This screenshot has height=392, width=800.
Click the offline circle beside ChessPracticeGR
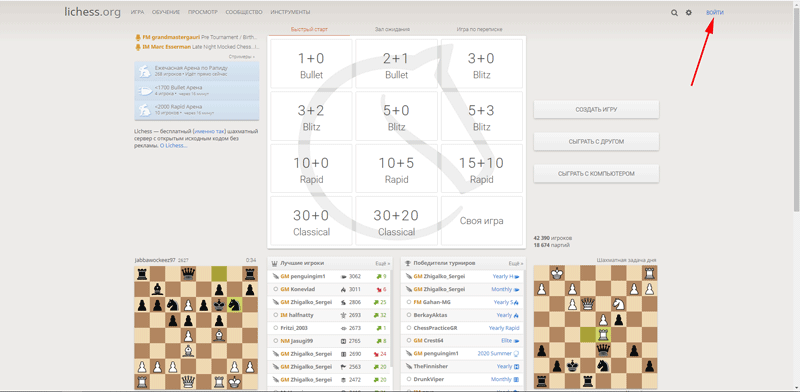click(408, 328)
